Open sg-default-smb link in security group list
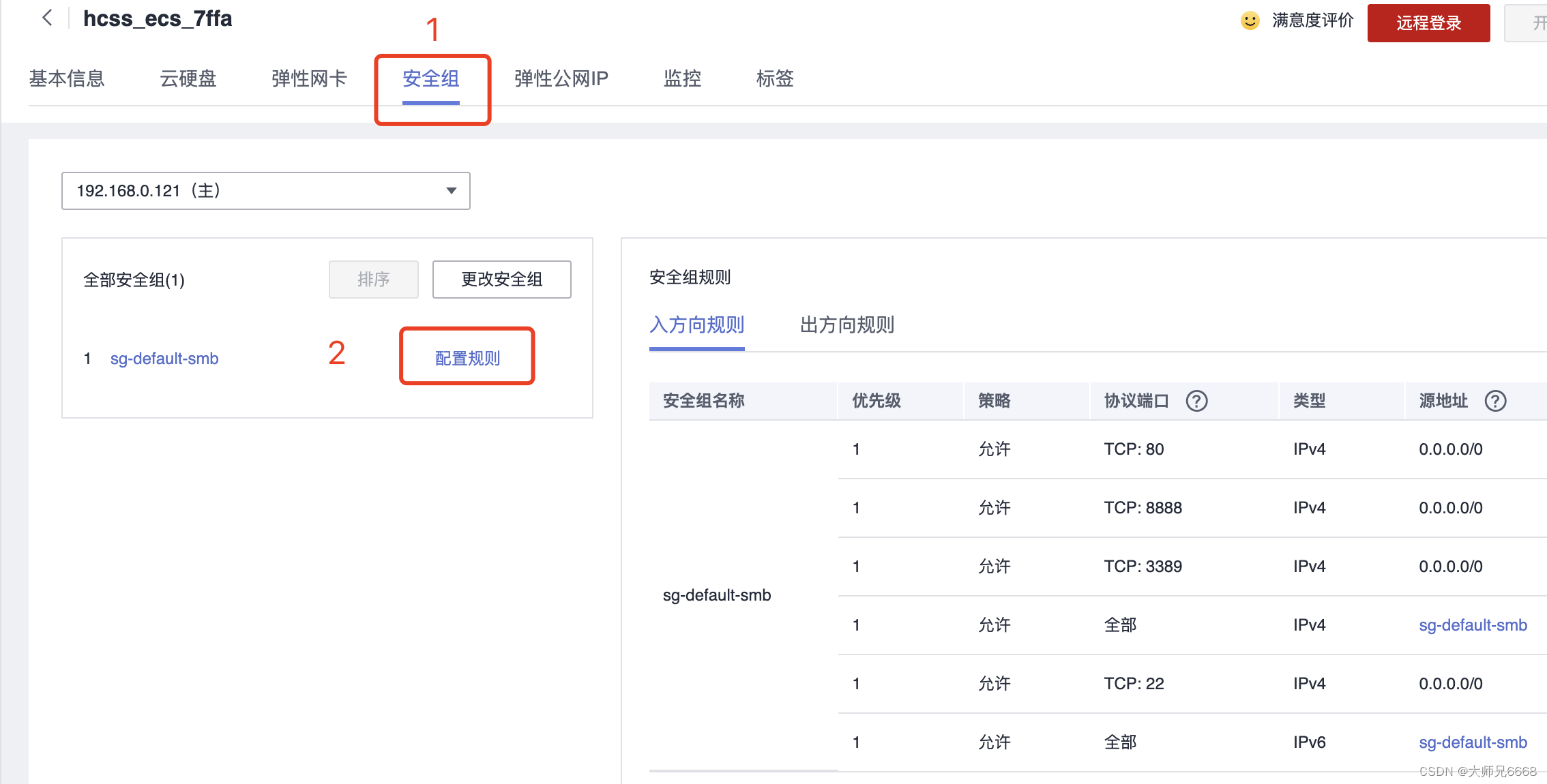The height and width of the screenshot is (784, 1547). (x=164, y=359)
